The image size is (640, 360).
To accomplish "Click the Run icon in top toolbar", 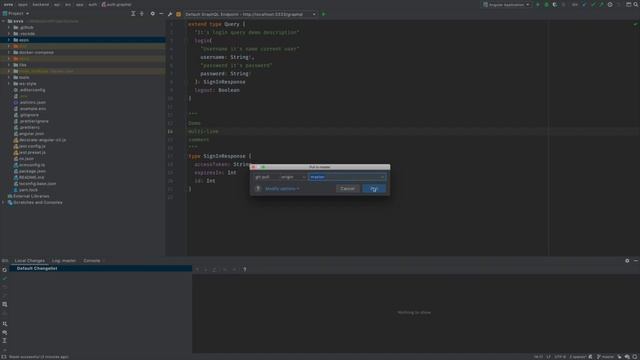I will 538,4.
